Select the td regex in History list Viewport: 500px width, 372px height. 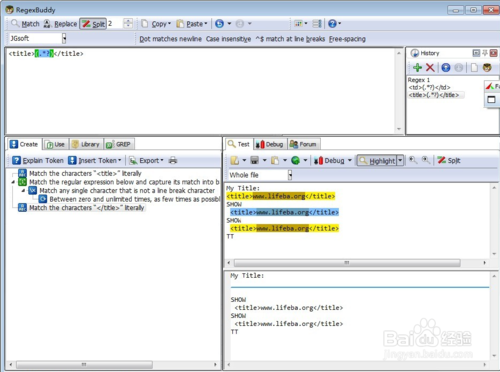(430, 87)
